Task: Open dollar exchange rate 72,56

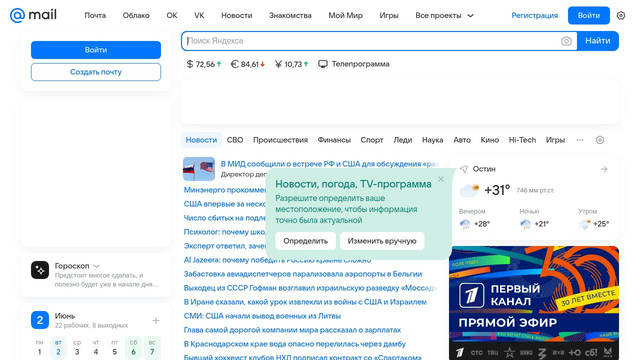Action: [x=204, y=64]
